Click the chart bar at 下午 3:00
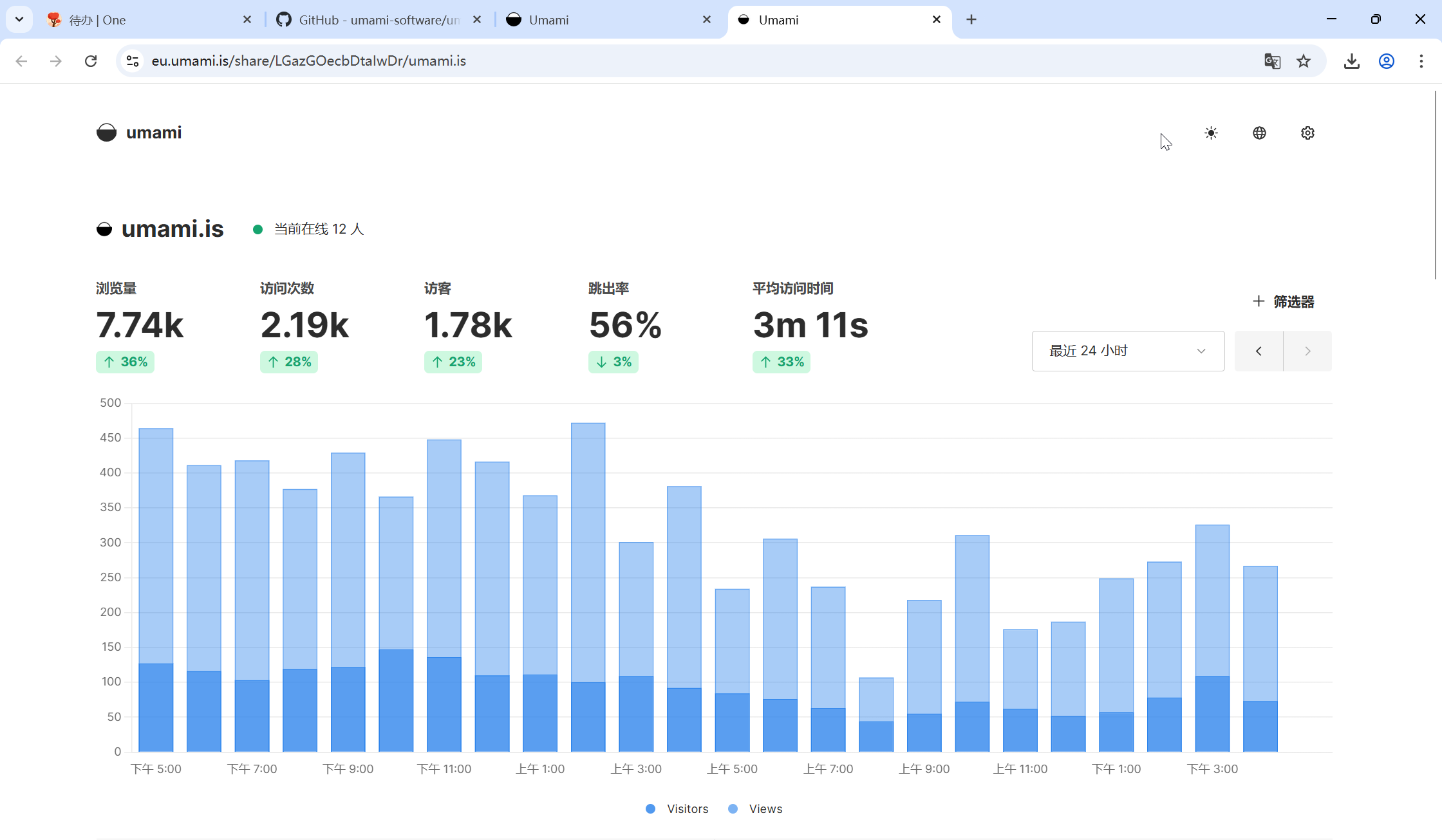1442x840 pixels. pos(1212,638)
